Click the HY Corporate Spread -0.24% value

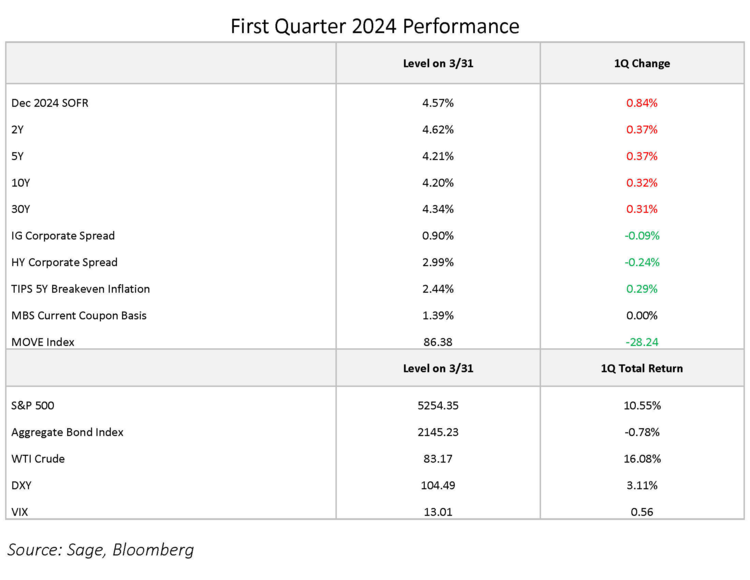click(642, 262)
